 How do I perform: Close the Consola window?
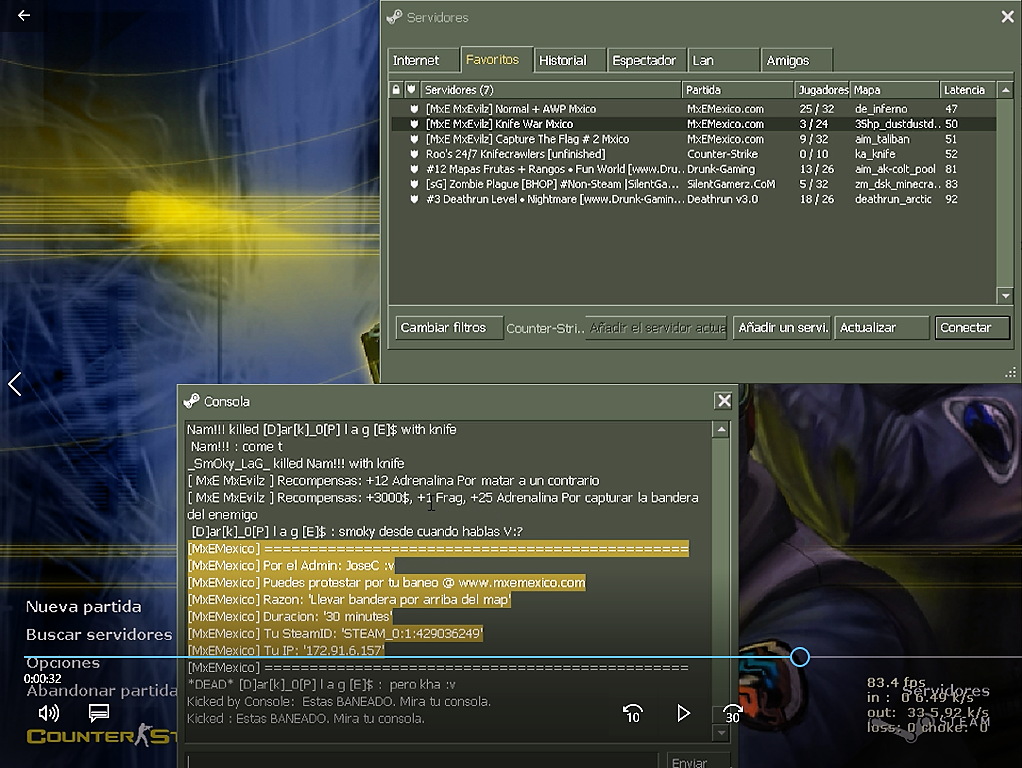(723, 401)
